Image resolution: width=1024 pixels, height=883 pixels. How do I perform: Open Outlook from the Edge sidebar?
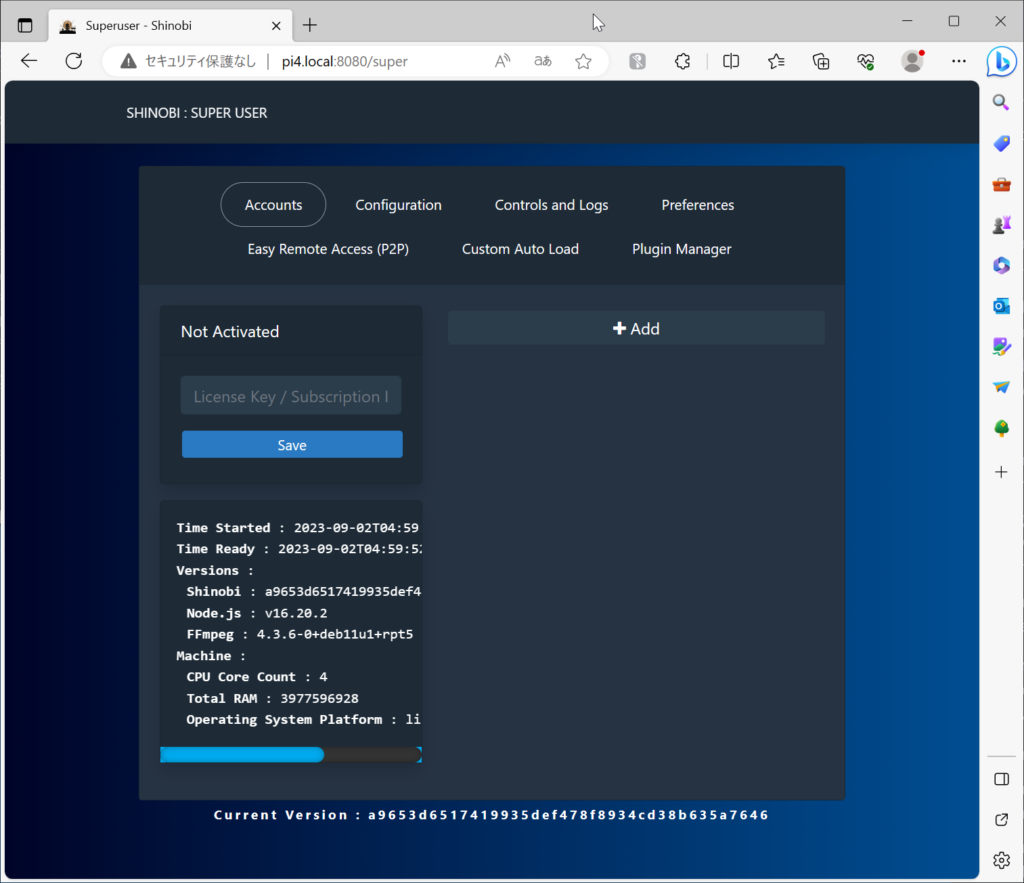point(1001,306)
